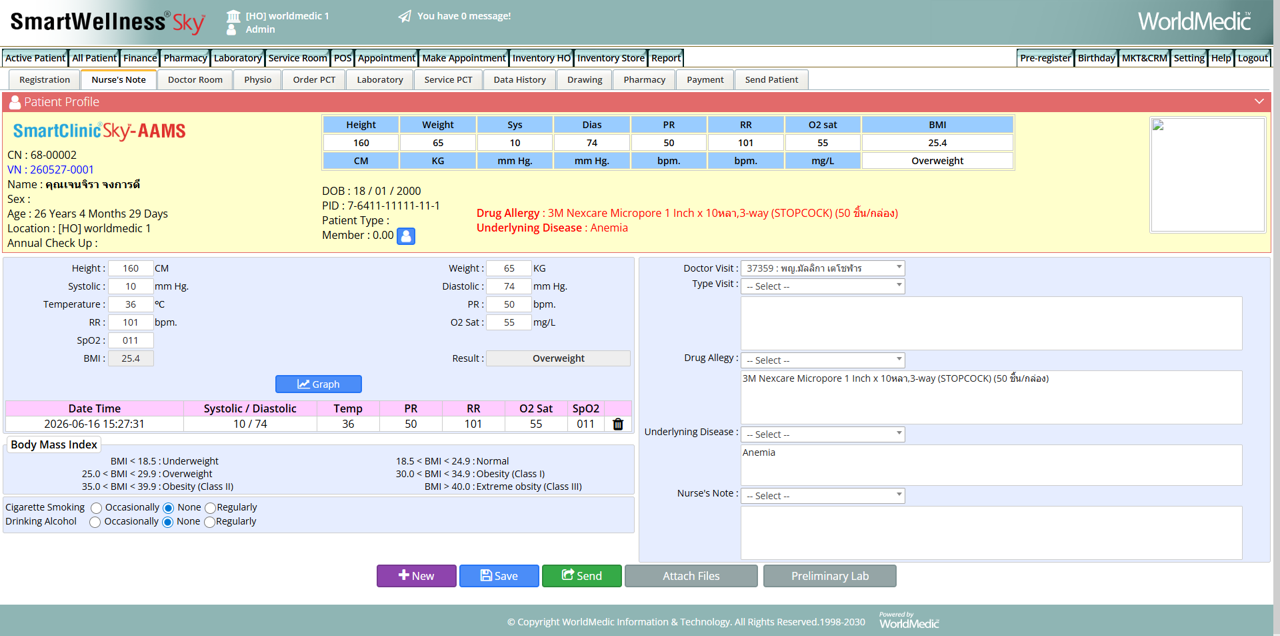Select Regularly for Drinking Alcohol
The image size is (1280, 636).
tap(209, 522)
